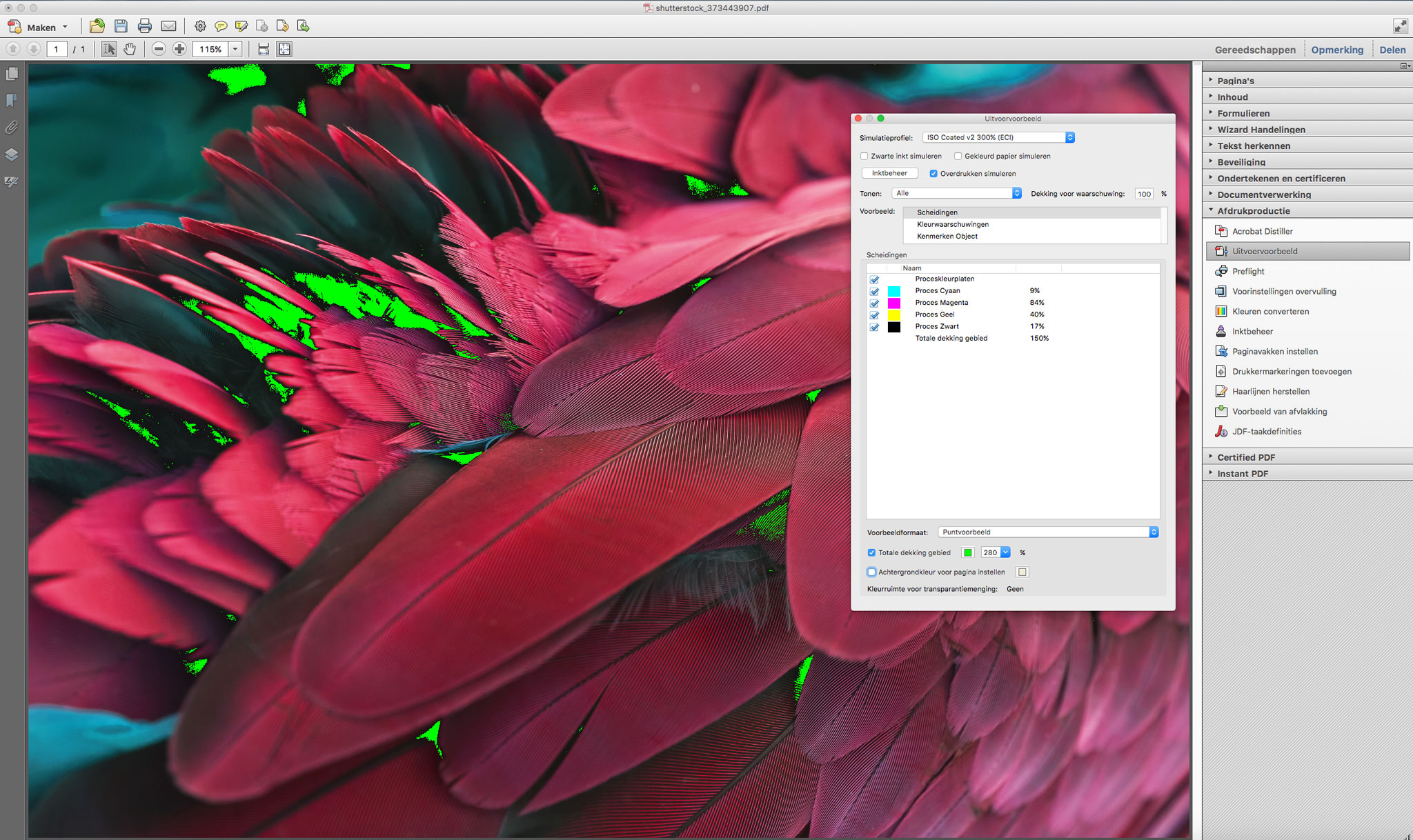Switch to the Opmerking tab

point(1337,50)
